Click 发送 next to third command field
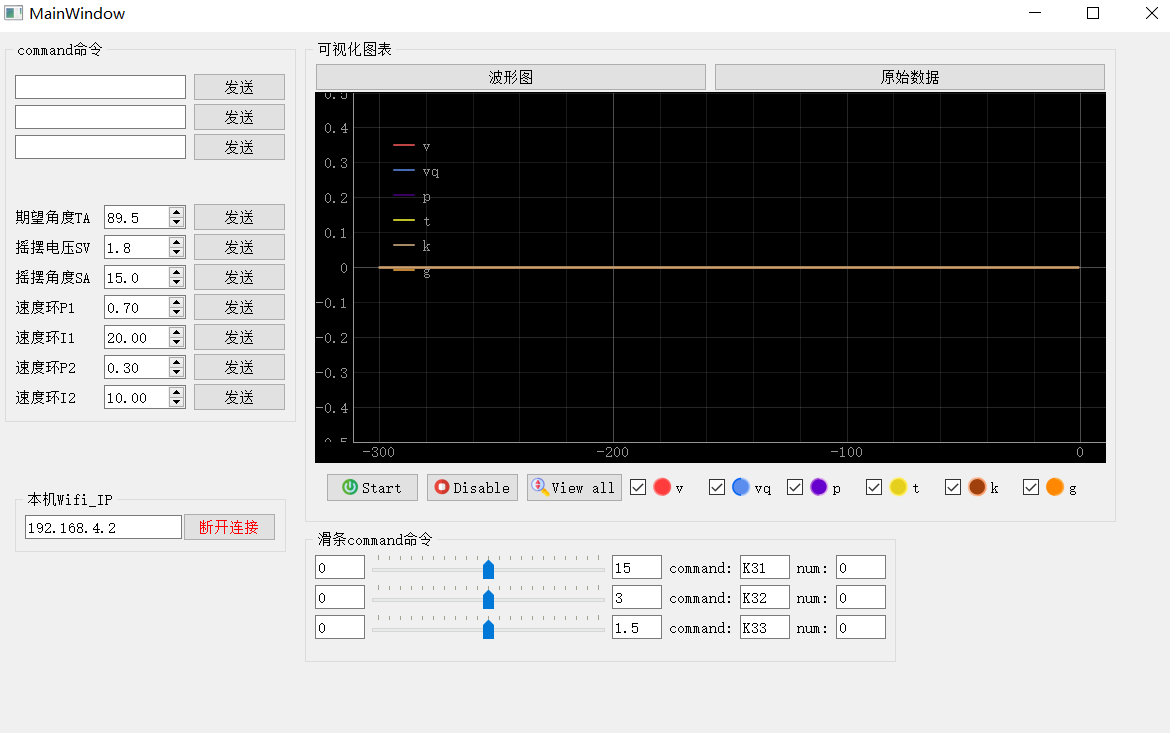This screenshot has height=733, width=1170. coord(240,147)
